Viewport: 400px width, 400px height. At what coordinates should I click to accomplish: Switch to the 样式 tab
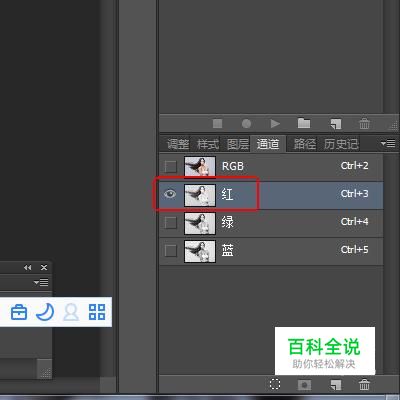click(x=208, y=144)
